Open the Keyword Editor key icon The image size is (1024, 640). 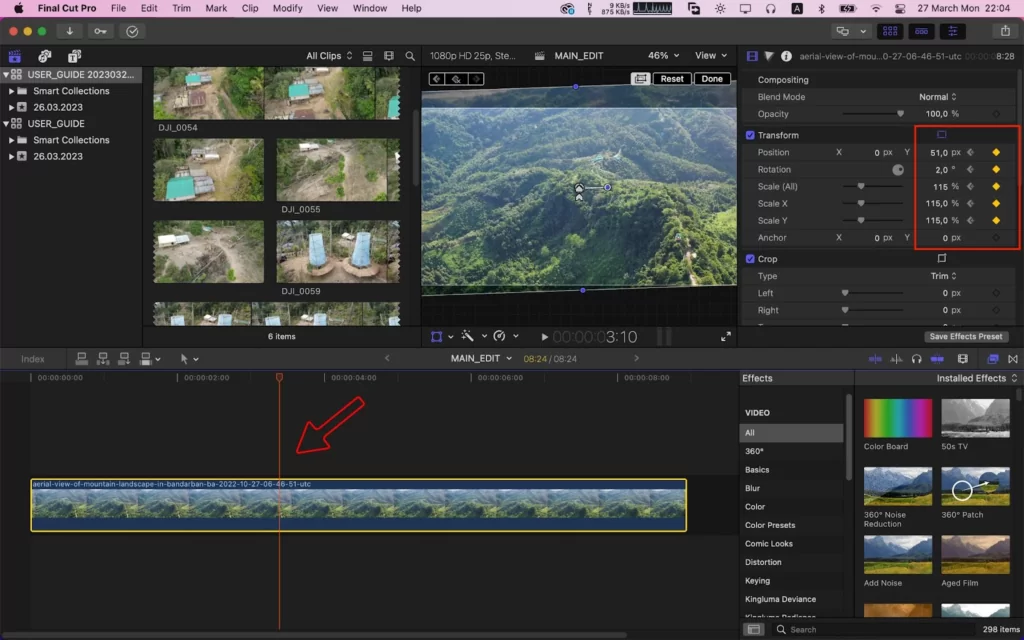coord(100,31)
